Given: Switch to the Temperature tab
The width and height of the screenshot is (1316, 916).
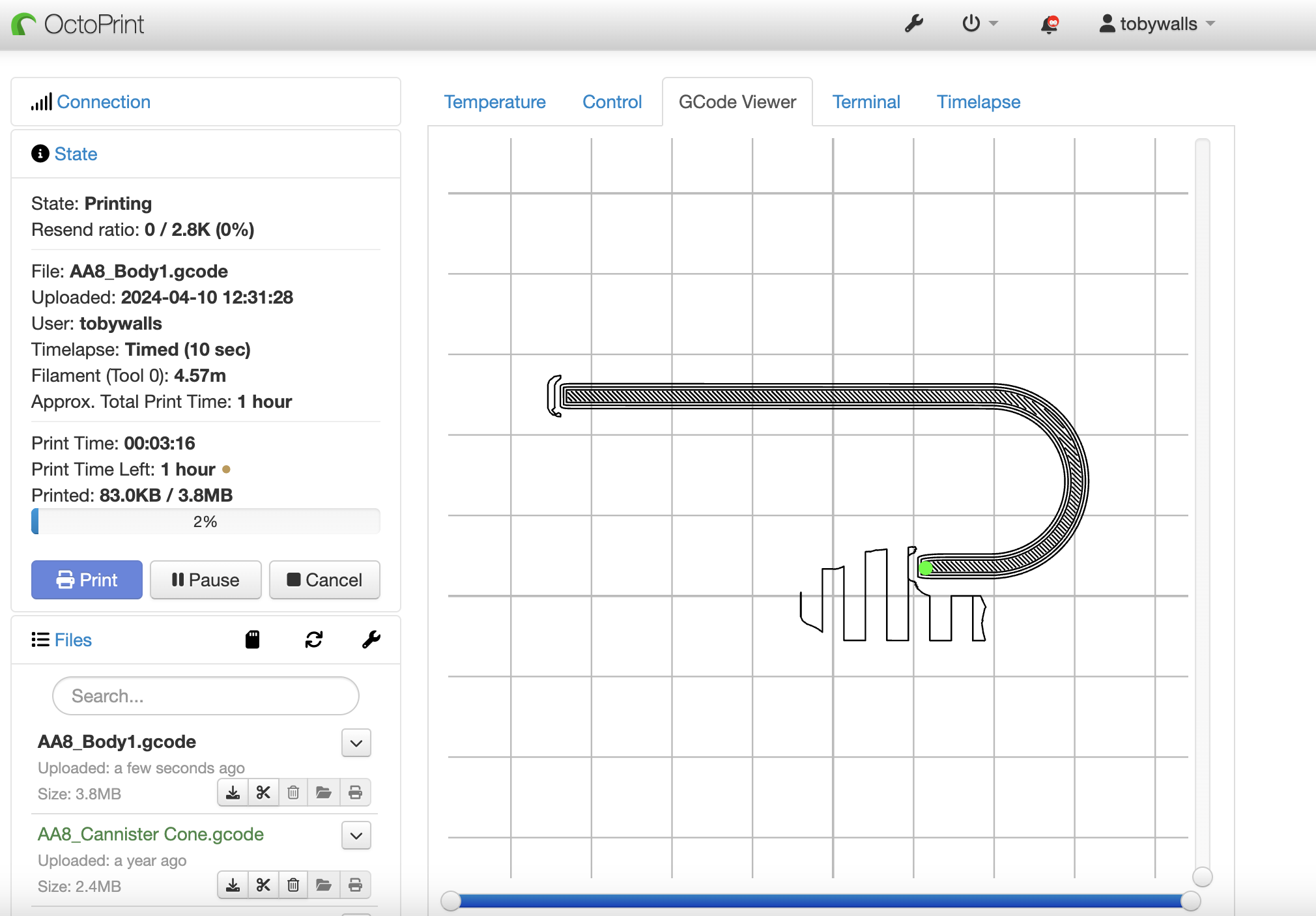Looking at the screenshot, I should tap(494, 102).
